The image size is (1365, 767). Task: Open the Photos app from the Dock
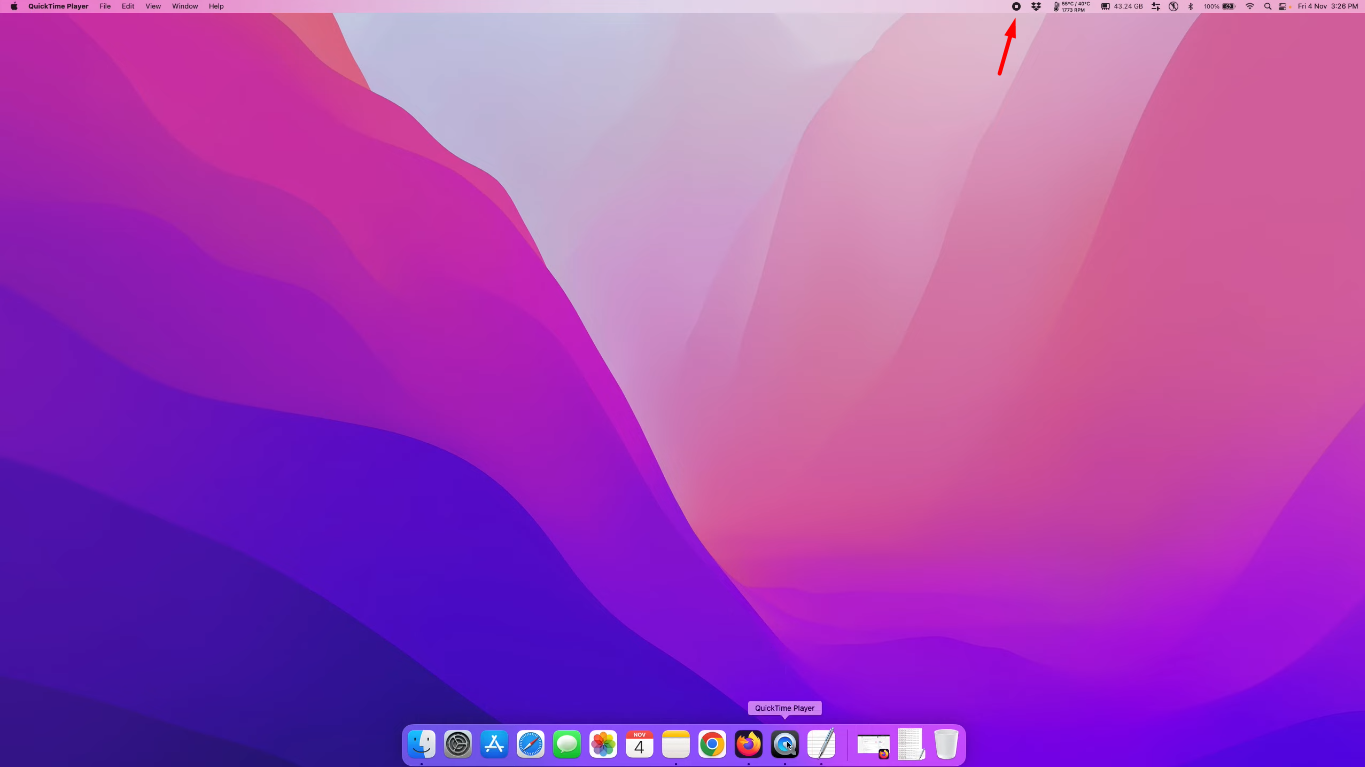point(602,744)
